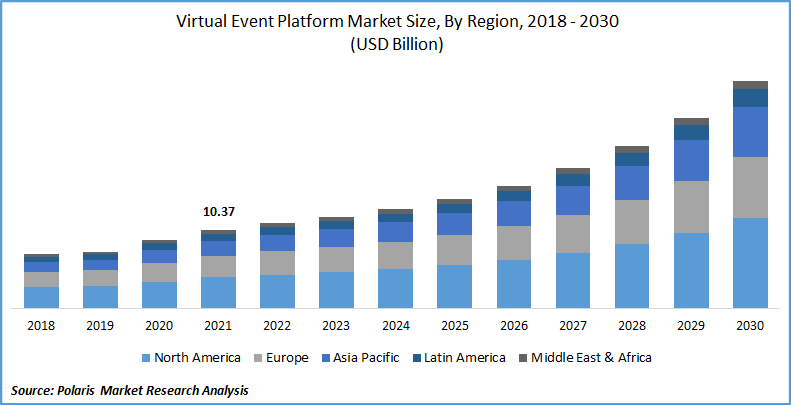Viewport: 791px width, 405px height.
Task: Select the 'North America' legend label
Action: click(x=197, y=358)
